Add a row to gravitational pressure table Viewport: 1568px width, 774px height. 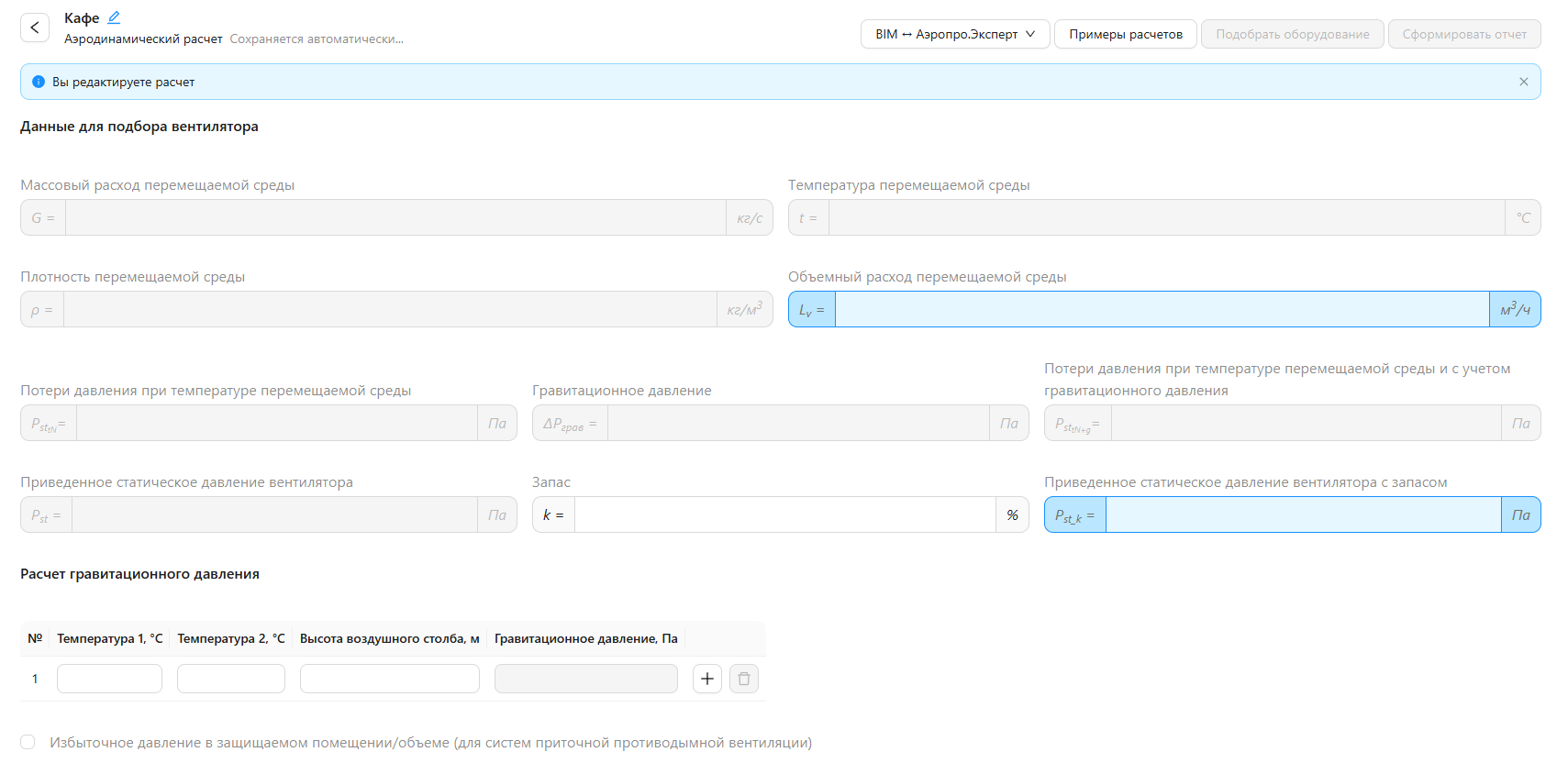click(706, 679)
